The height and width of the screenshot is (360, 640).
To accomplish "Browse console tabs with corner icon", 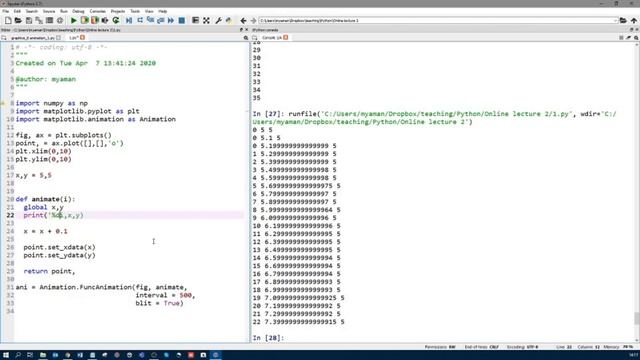I will pos(255,38).
